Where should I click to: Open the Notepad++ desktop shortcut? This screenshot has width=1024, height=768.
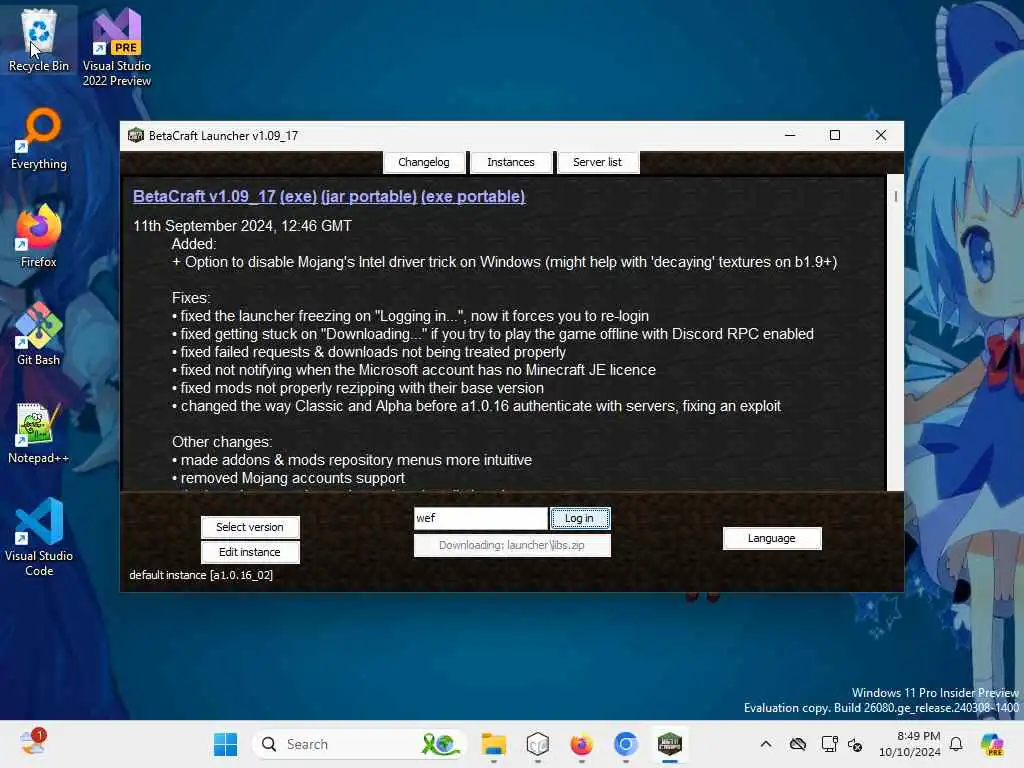point(39,432)
